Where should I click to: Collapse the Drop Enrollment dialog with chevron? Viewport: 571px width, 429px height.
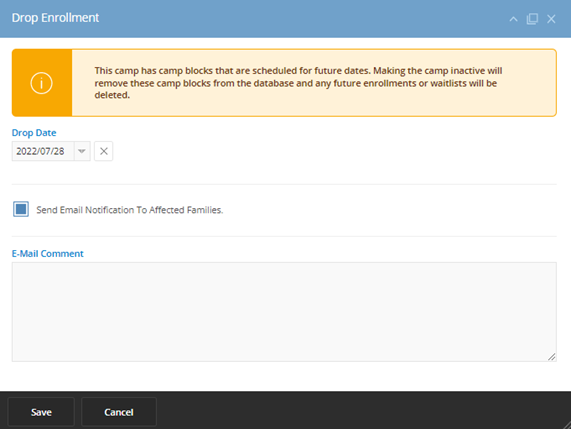click(513, 19)
